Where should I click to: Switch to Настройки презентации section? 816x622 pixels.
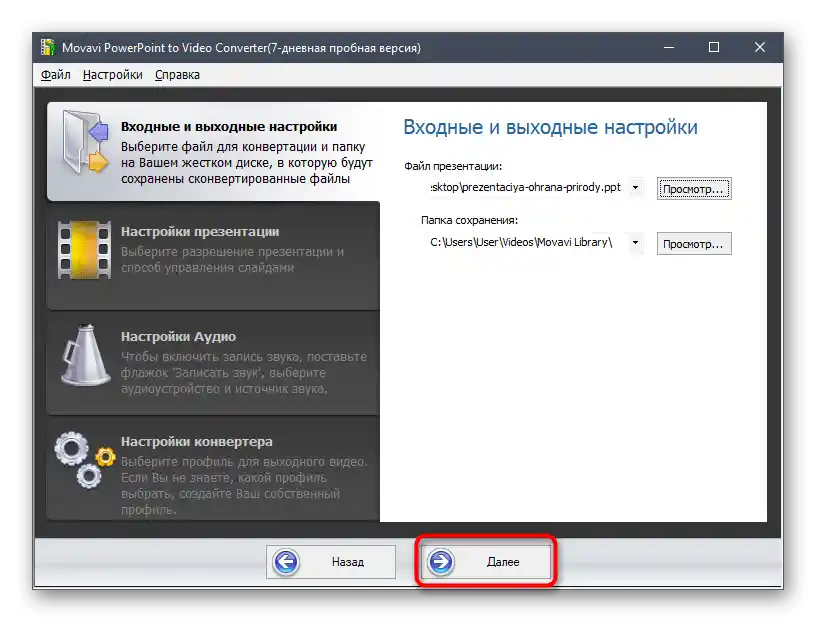pyautogui.click(x=213, y=256)
